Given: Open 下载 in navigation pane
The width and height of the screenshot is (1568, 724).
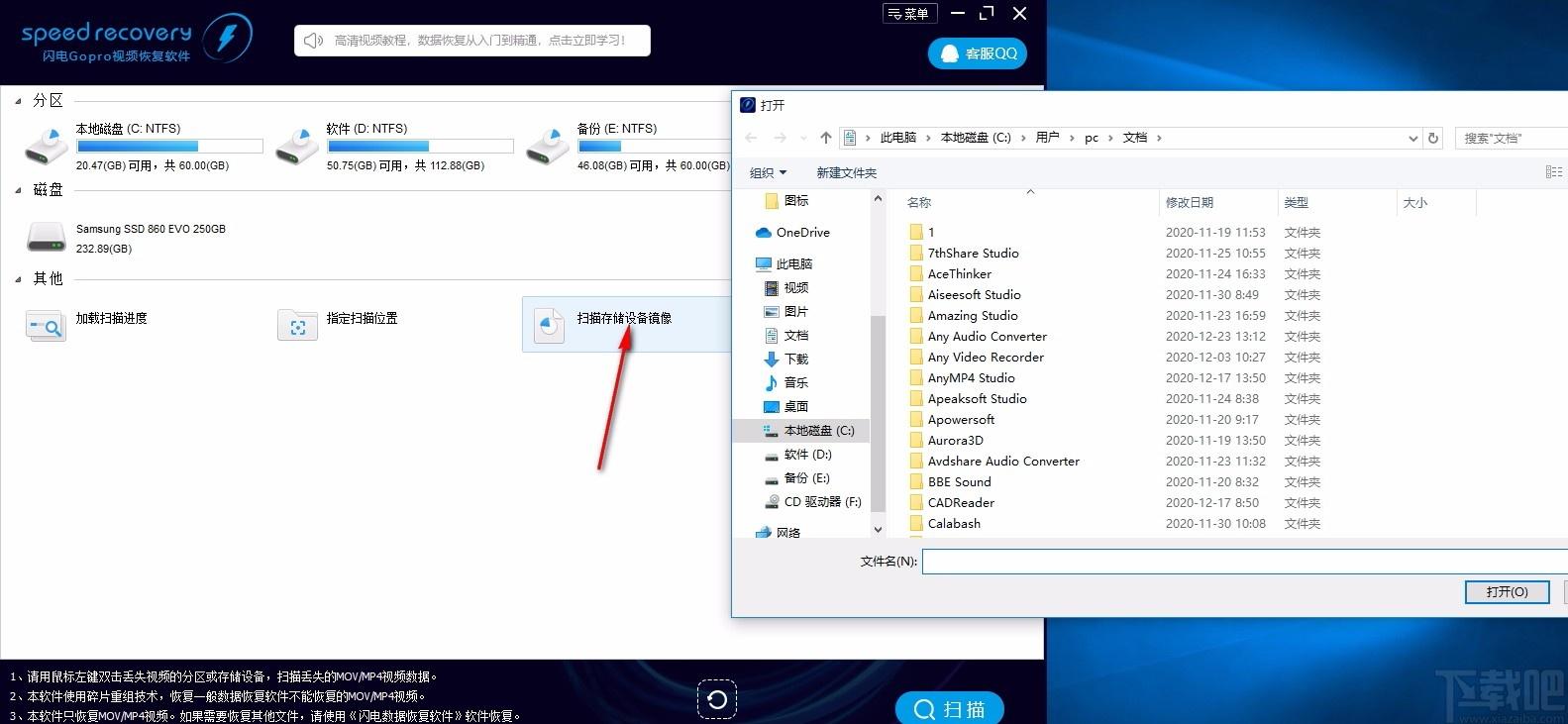Looking at the screenshot, I should [786, 360].
